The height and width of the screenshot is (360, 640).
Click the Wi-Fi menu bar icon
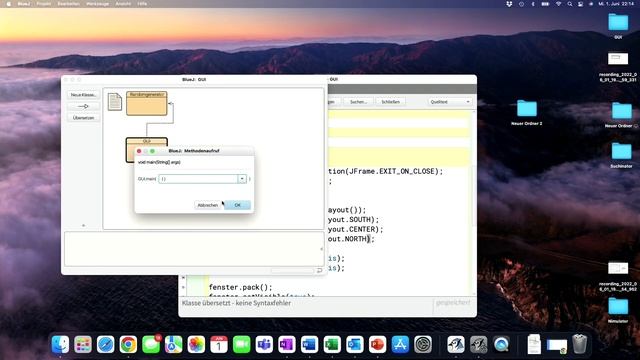pos(558,4)
